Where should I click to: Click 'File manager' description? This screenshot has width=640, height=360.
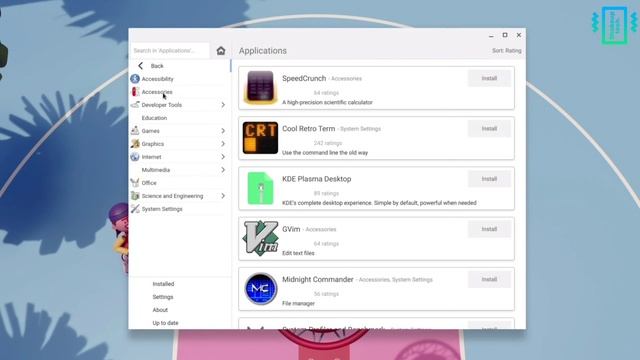(x=298, y=303)
